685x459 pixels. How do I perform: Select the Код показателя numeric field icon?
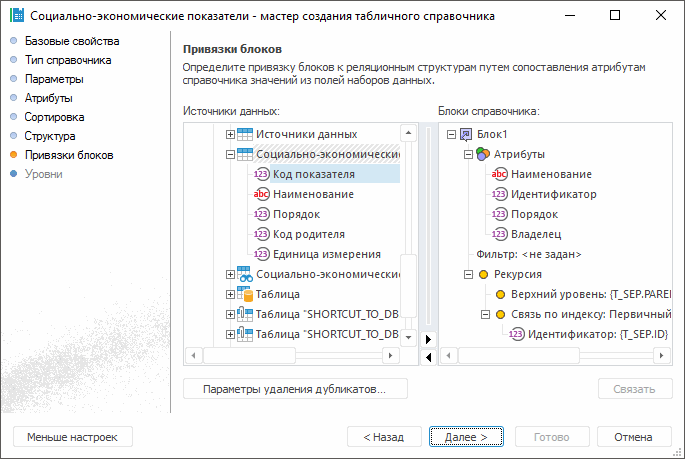pos(262,174)
